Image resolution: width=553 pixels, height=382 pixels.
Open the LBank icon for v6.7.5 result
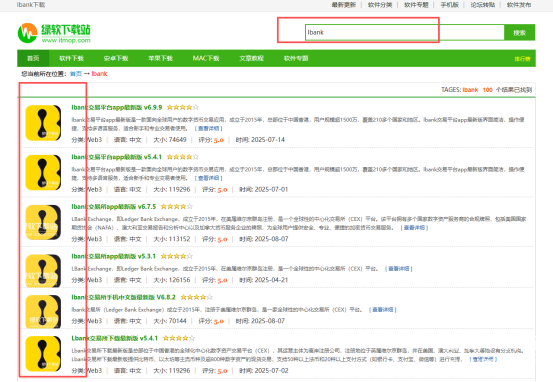coord(43,222)
